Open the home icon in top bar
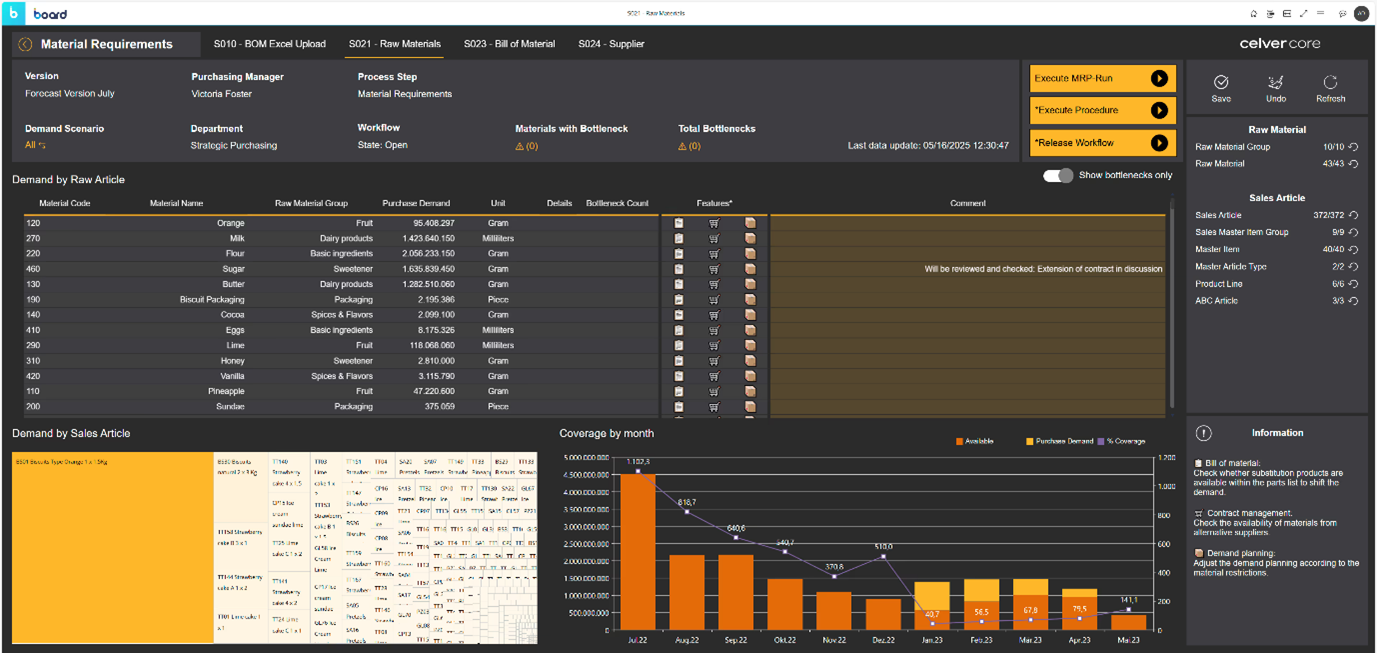Image resolution: width=1377 pixels, height=653 pixels. pos(1254,14)
